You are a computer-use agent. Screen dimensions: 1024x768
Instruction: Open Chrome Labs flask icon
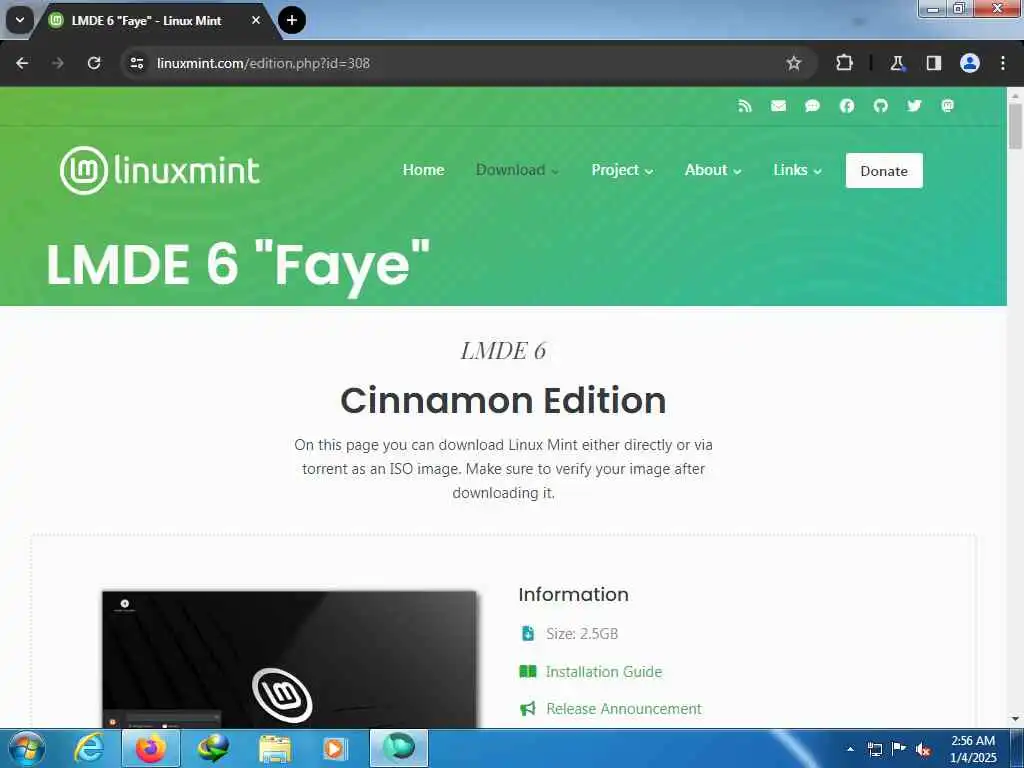[x=897, y=63]
